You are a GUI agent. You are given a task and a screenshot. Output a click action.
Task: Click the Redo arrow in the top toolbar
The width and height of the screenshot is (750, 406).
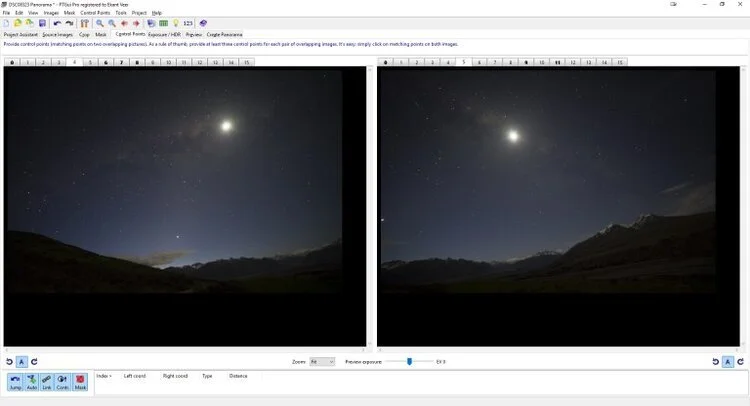pos(69,23)
